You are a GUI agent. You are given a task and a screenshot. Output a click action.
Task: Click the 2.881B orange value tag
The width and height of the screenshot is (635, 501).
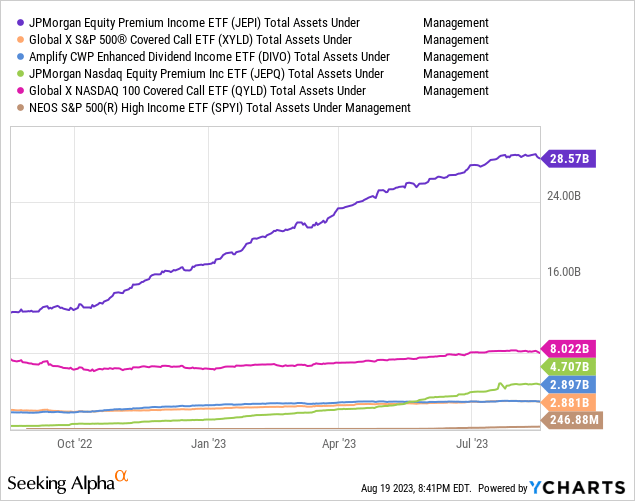click(567, 402)
